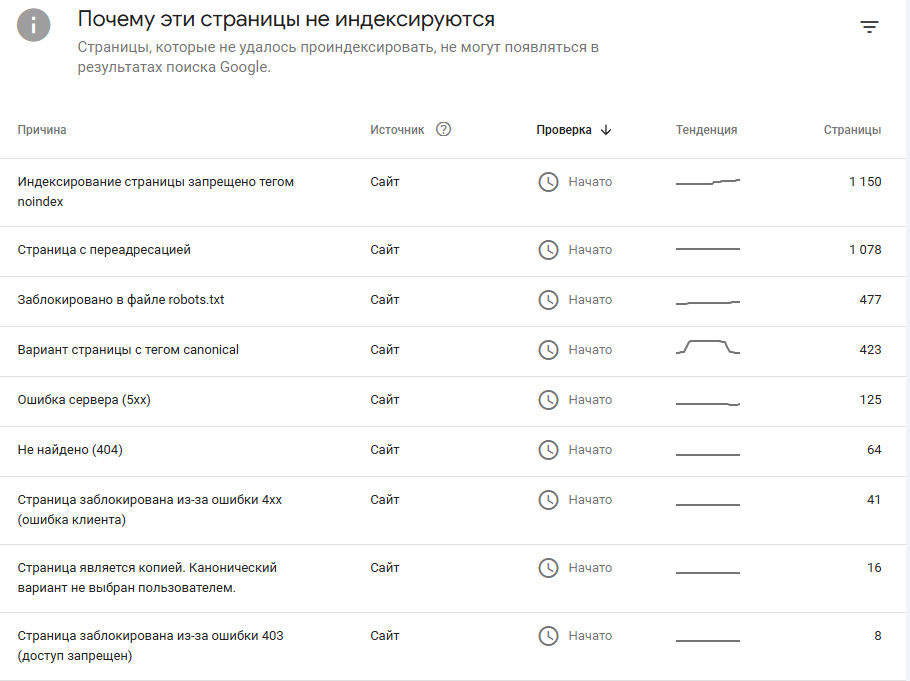
Task: Open row for 4xx client error pages
Action: point(453,510)
